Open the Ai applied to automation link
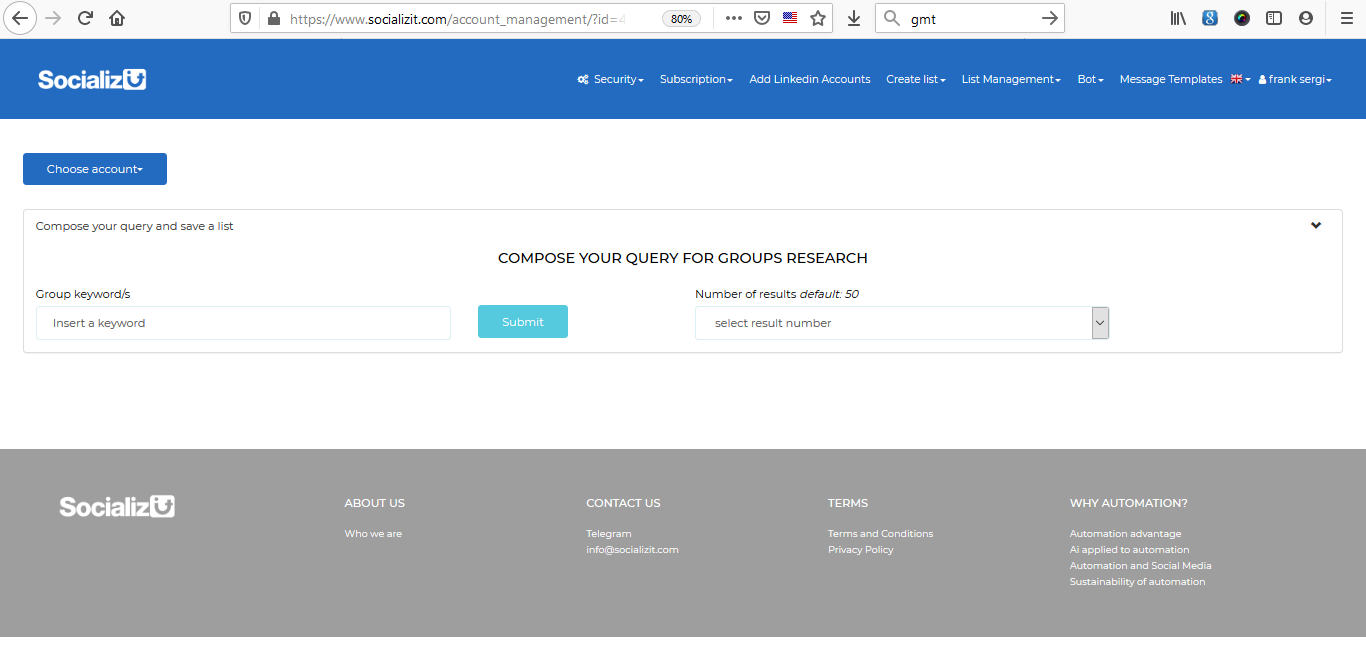Screen dimensions: 1366x645 (x=1129, y=550)
